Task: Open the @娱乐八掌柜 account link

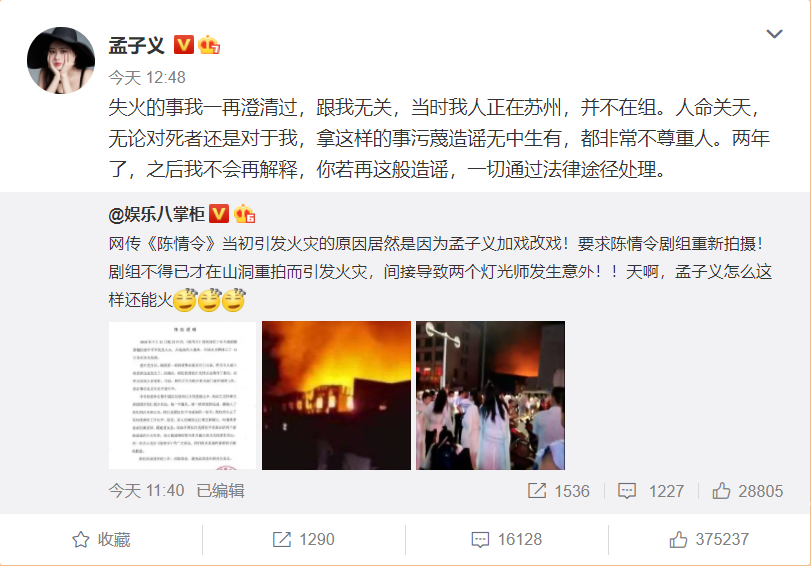Action: click(x=157, y=214)
